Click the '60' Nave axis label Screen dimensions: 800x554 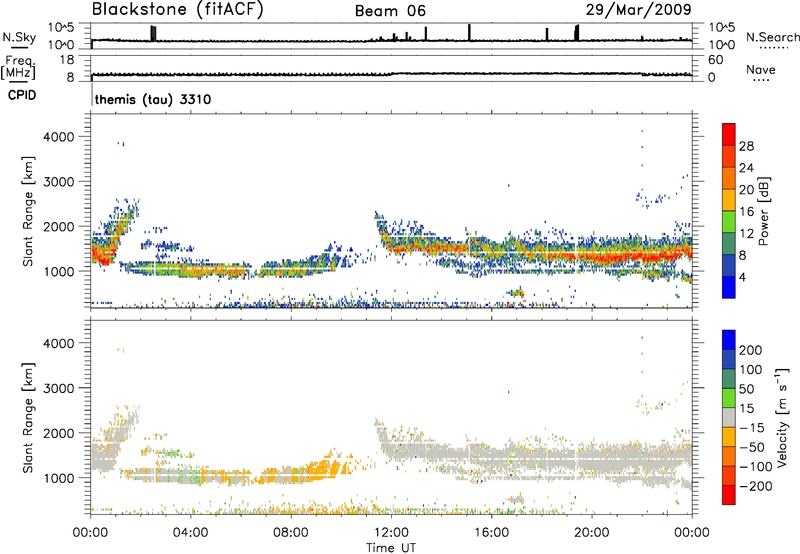tap(715, 60)
